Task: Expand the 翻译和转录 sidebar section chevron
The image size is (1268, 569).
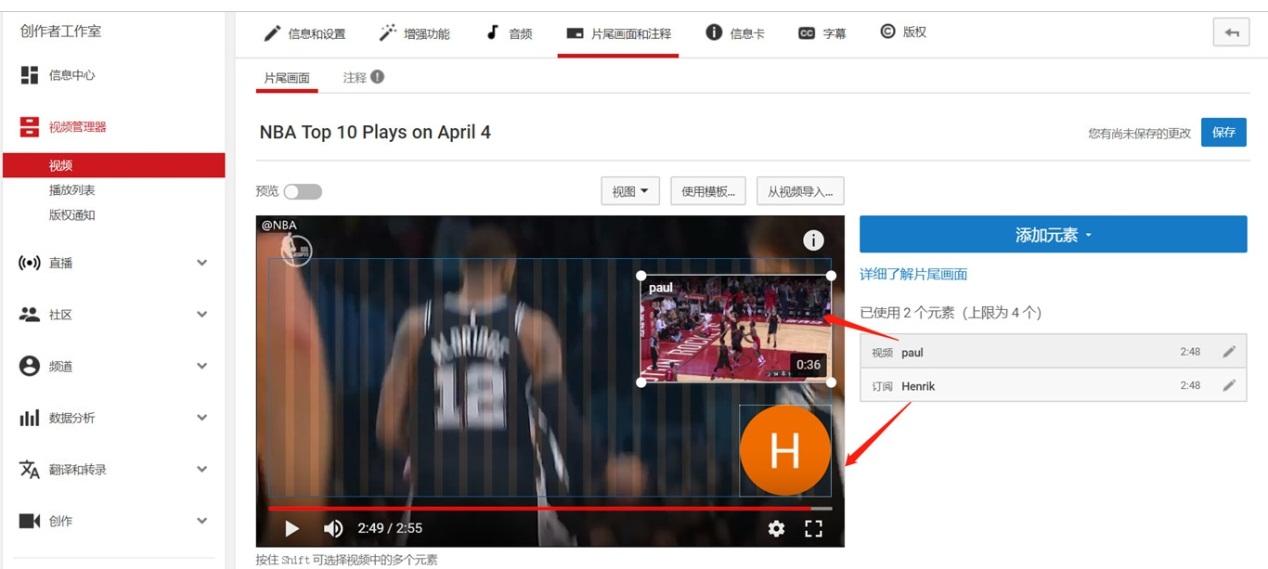Action: coord(202,469)
